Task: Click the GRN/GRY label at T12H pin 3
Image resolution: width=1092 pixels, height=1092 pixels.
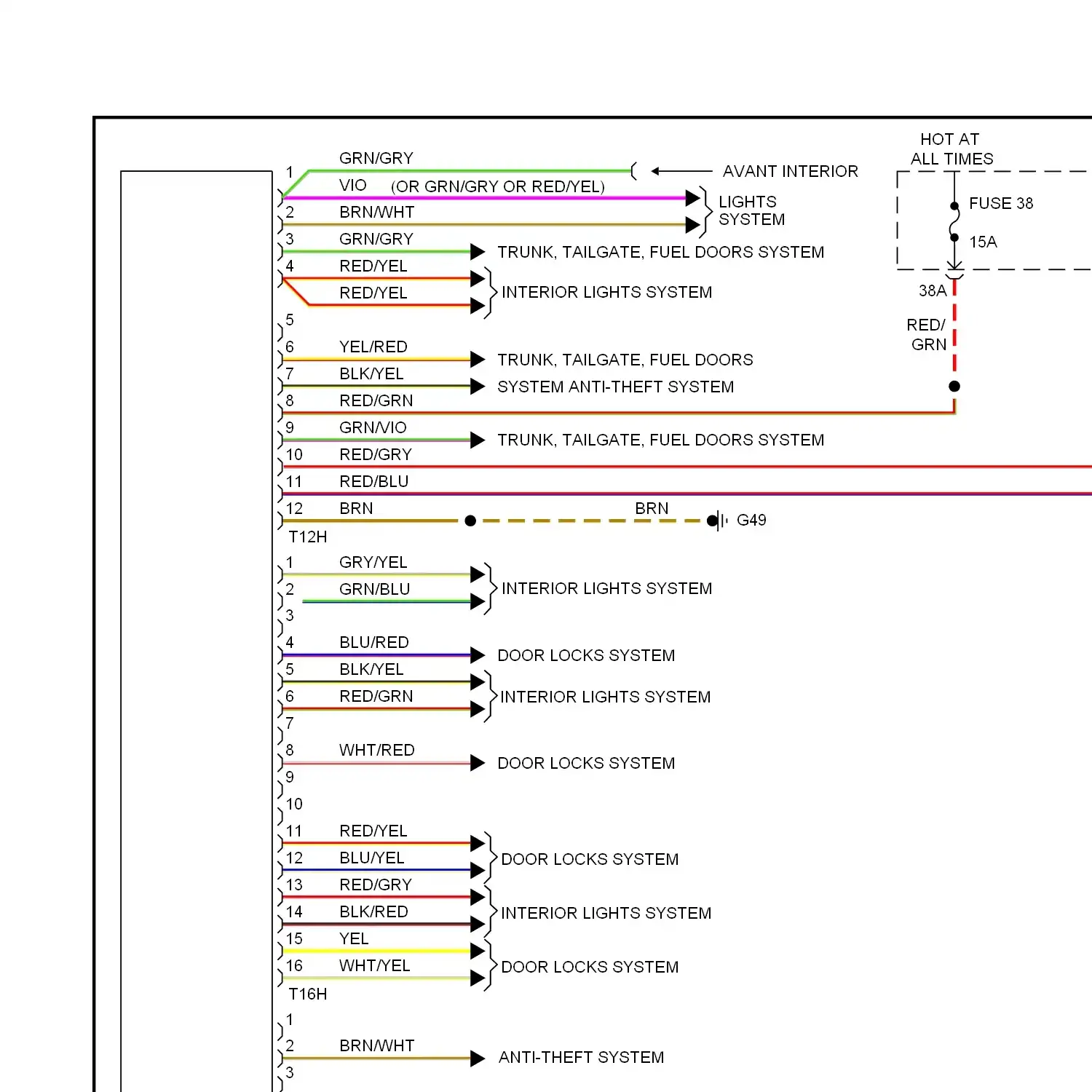Action: (x=376, y=239)
